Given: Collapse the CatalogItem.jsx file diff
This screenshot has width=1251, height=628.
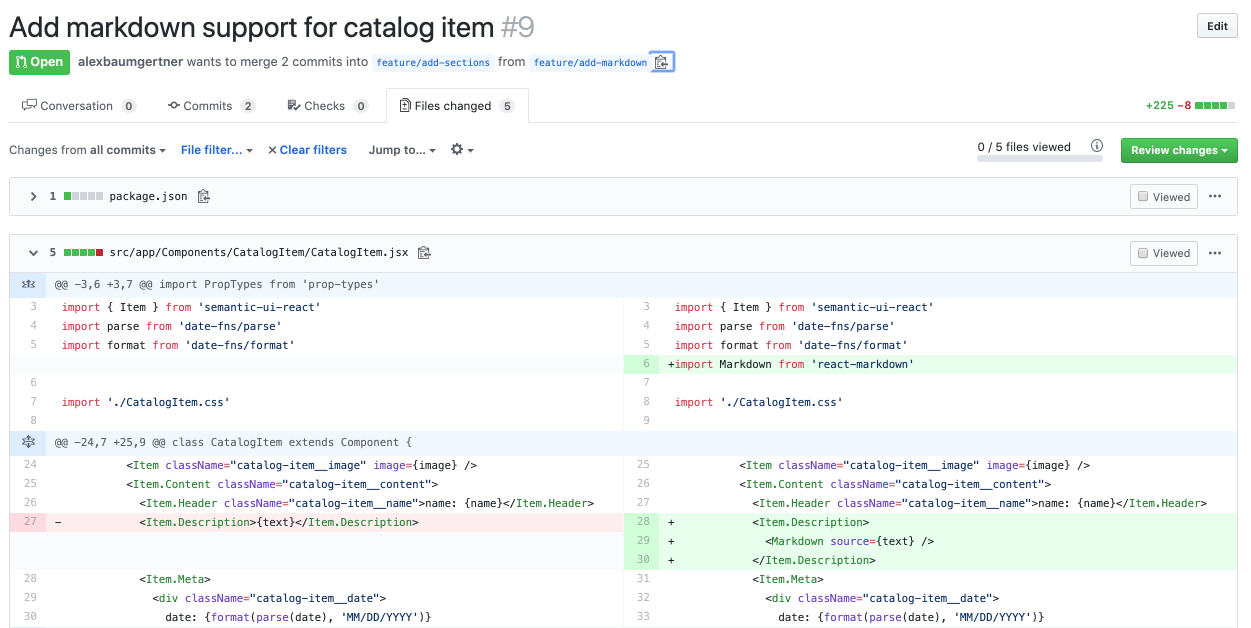Looking at the screenshot, I should [33, 253].
